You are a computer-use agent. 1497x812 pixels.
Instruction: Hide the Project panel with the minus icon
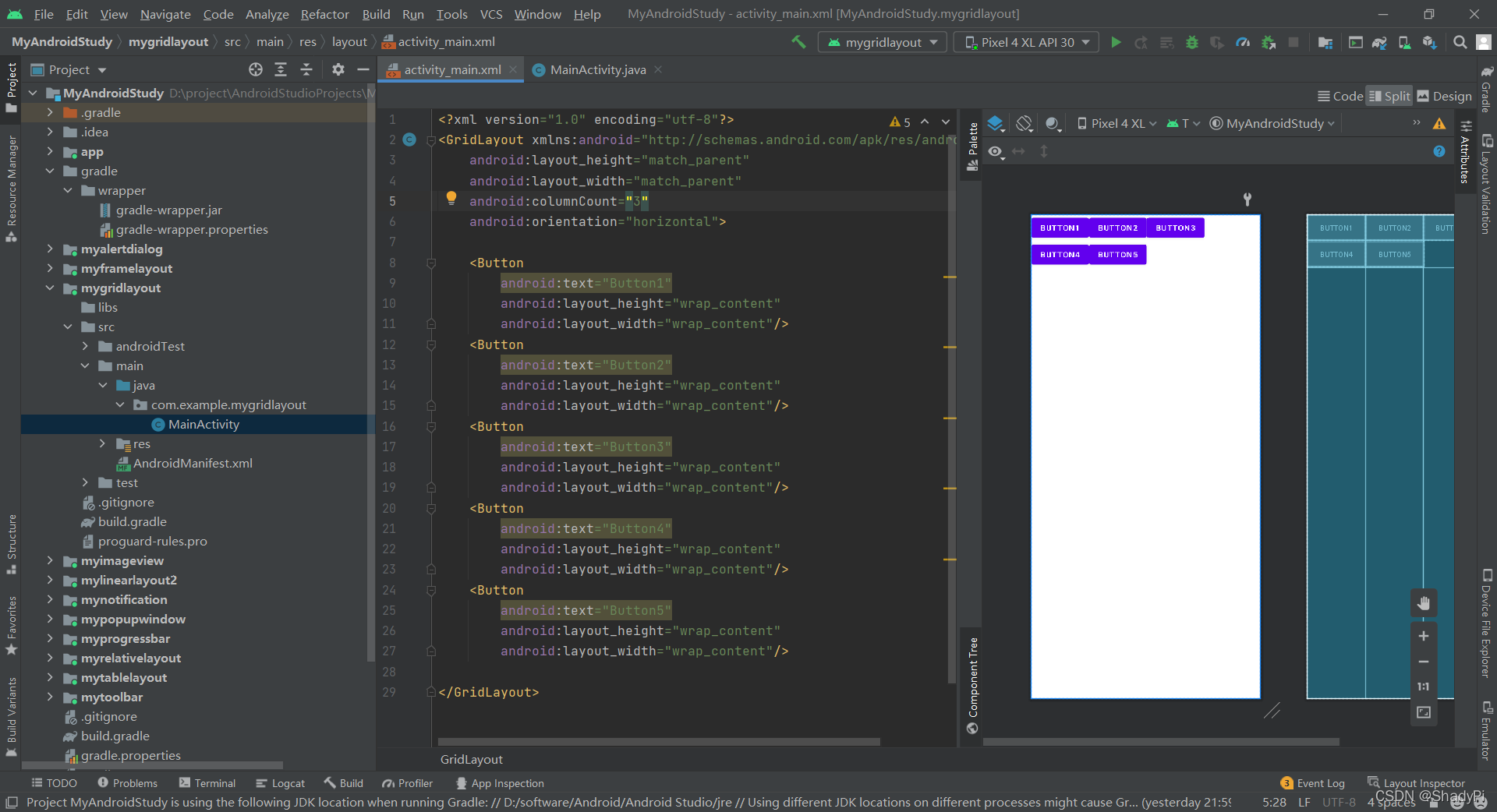click(363, 69)
